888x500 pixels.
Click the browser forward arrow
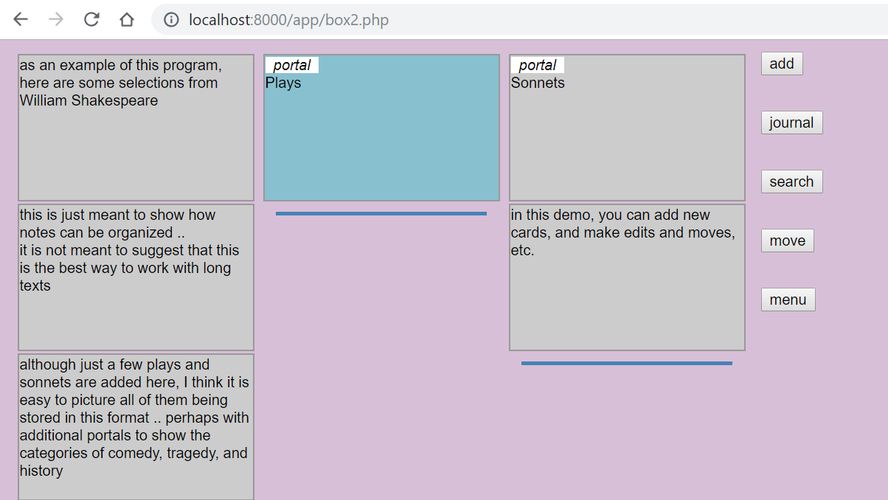pos(56,20)
